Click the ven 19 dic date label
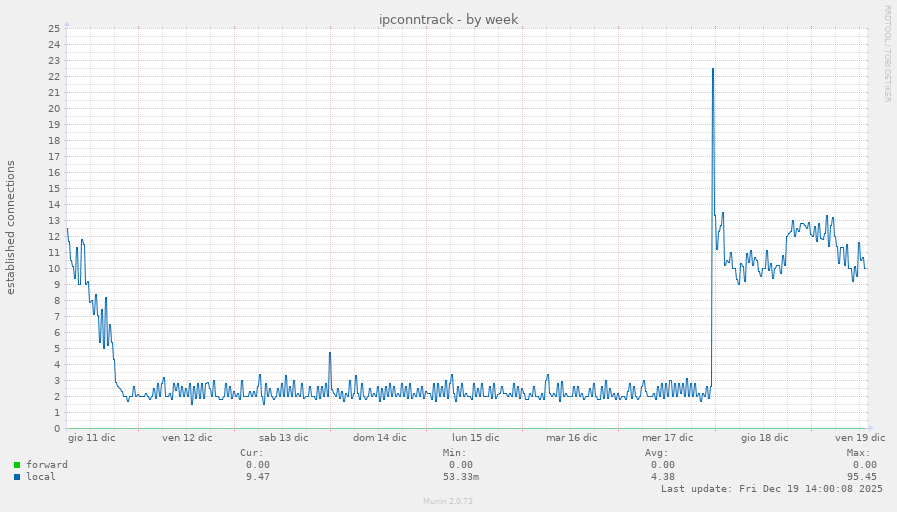The width and height of the screenshot is (897, 512). click(x=860, y=438)
